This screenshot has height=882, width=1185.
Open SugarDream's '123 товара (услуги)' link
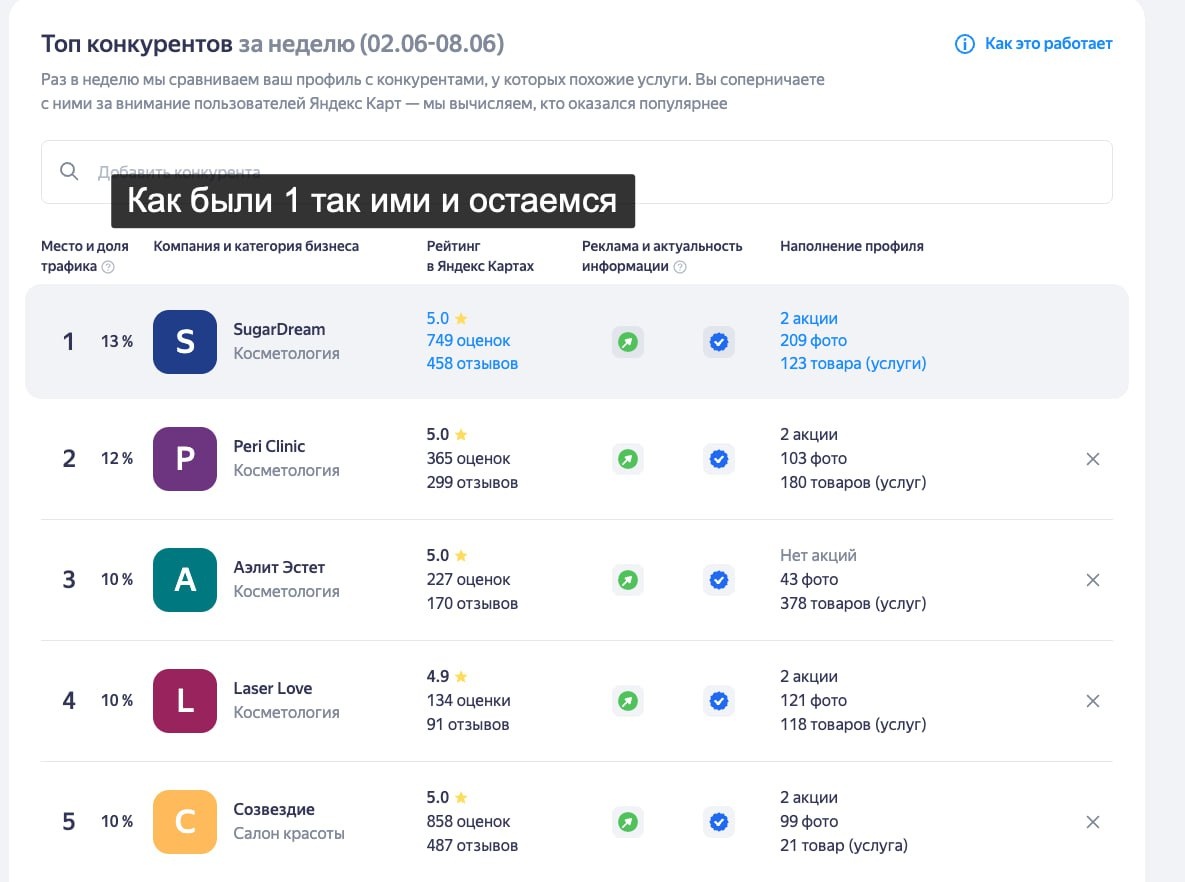click(x=853, y=364)
